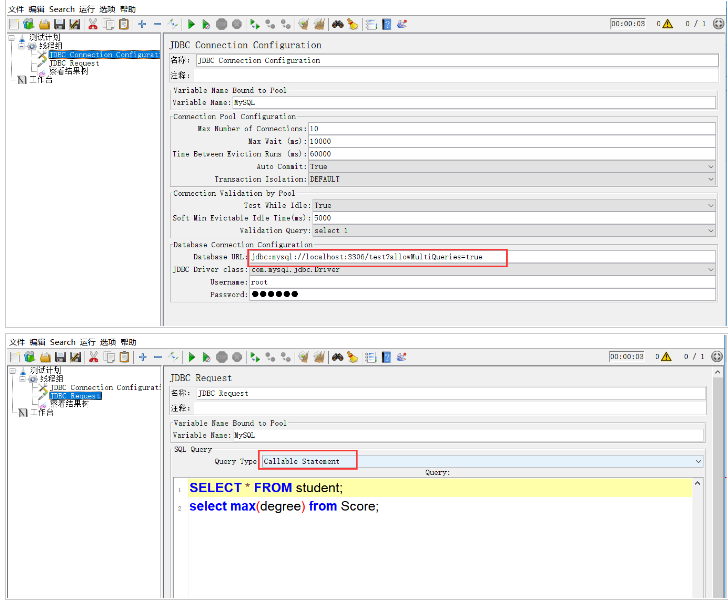
Task: Click Database URL input field
Action: click(x=482, y=257)
